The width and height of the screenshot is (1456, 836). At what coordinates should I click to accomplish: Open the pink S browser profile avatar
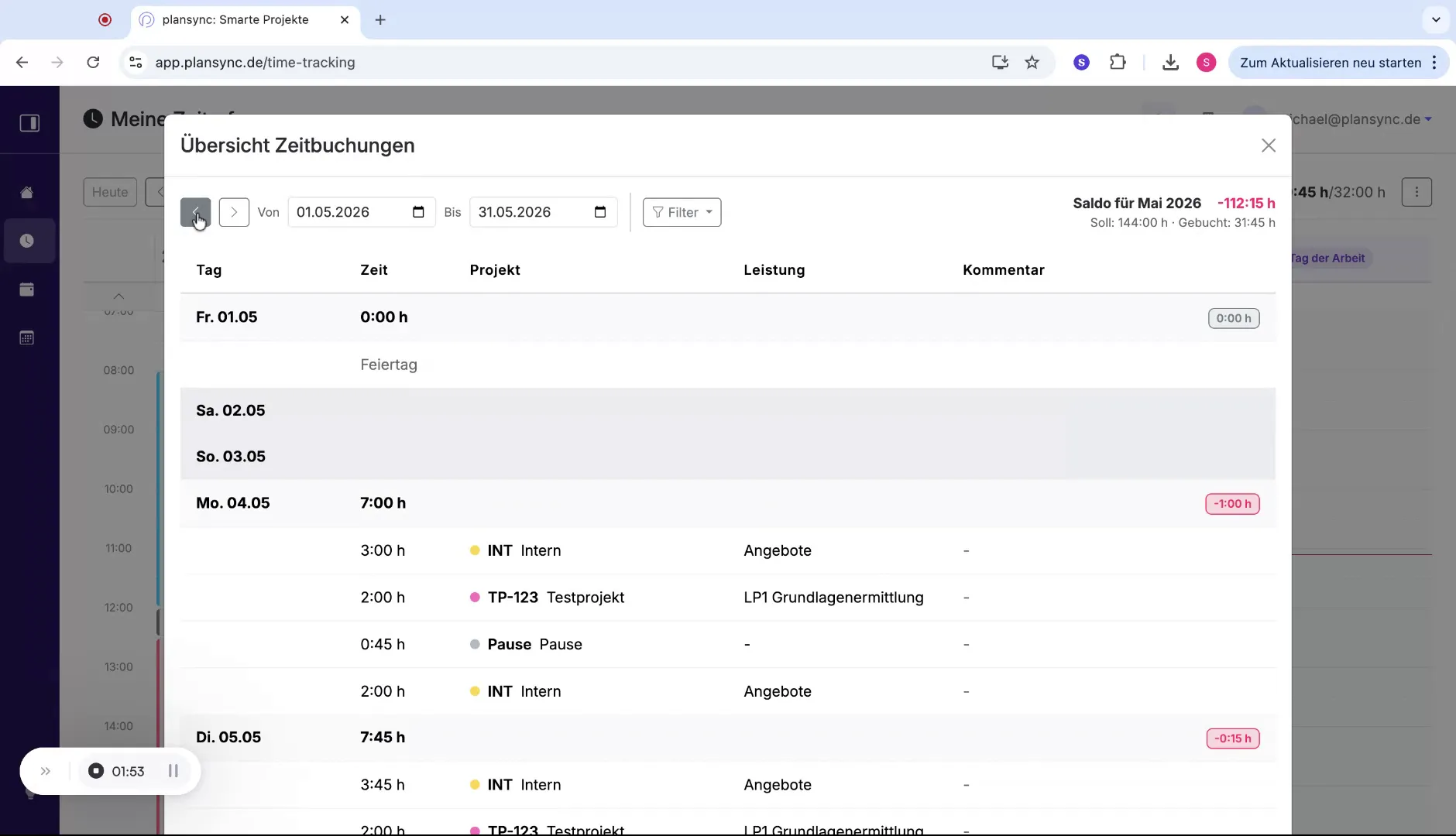pyautogui.click(x=1206, y=63)
